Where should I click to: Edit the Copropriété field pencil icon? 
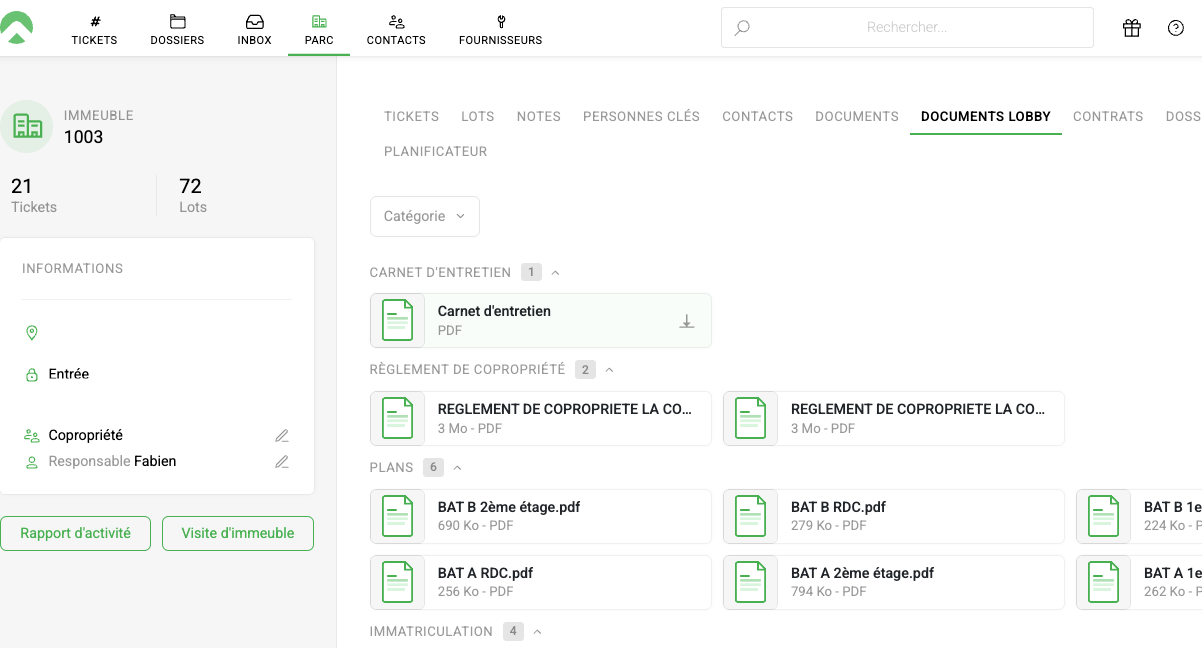282,436
